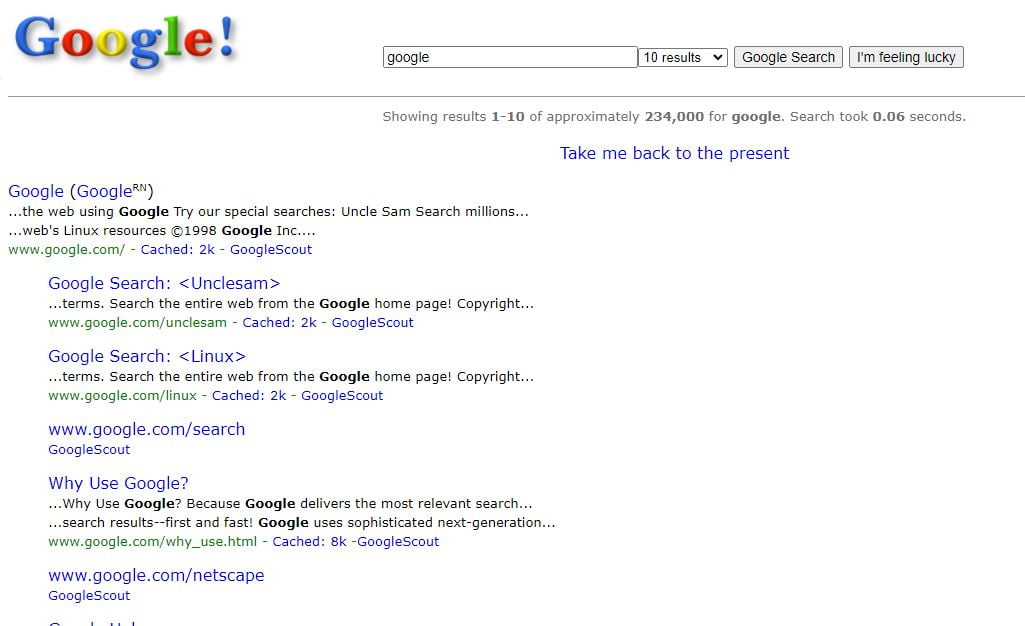Open the www.google.com/search result link
Viewport: 1025px width, 626px height.
point(146,429)
